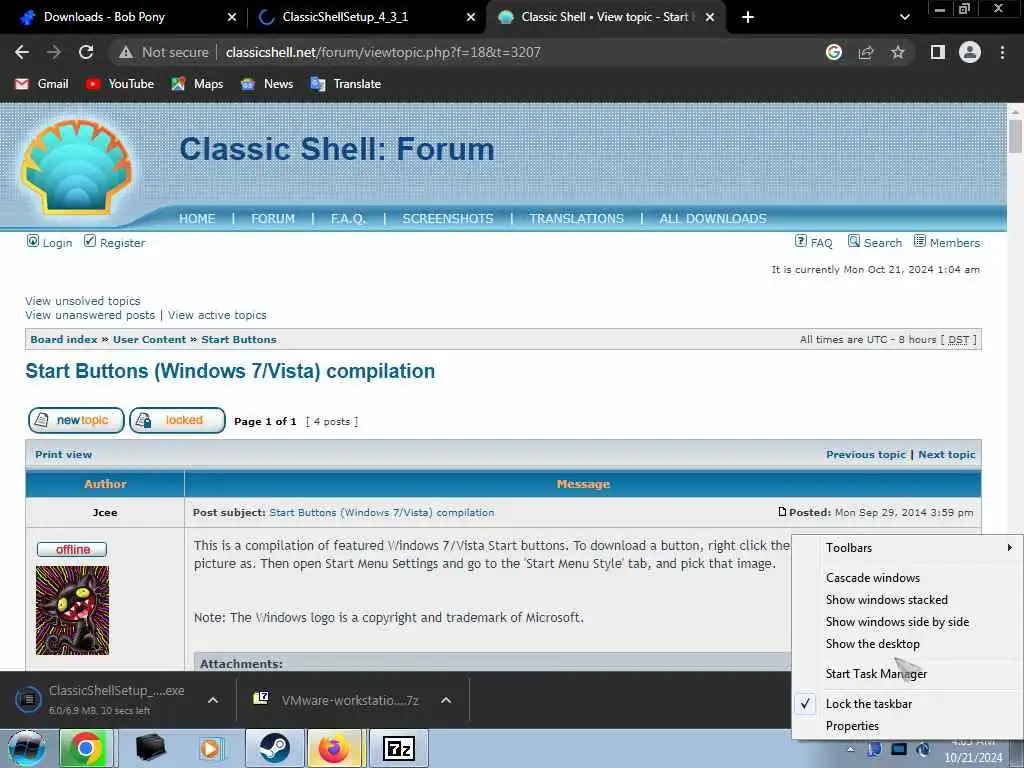The image size is (1024, 768).
Task: Open the Maps bookmark
Action: click(x=197, y=84)
